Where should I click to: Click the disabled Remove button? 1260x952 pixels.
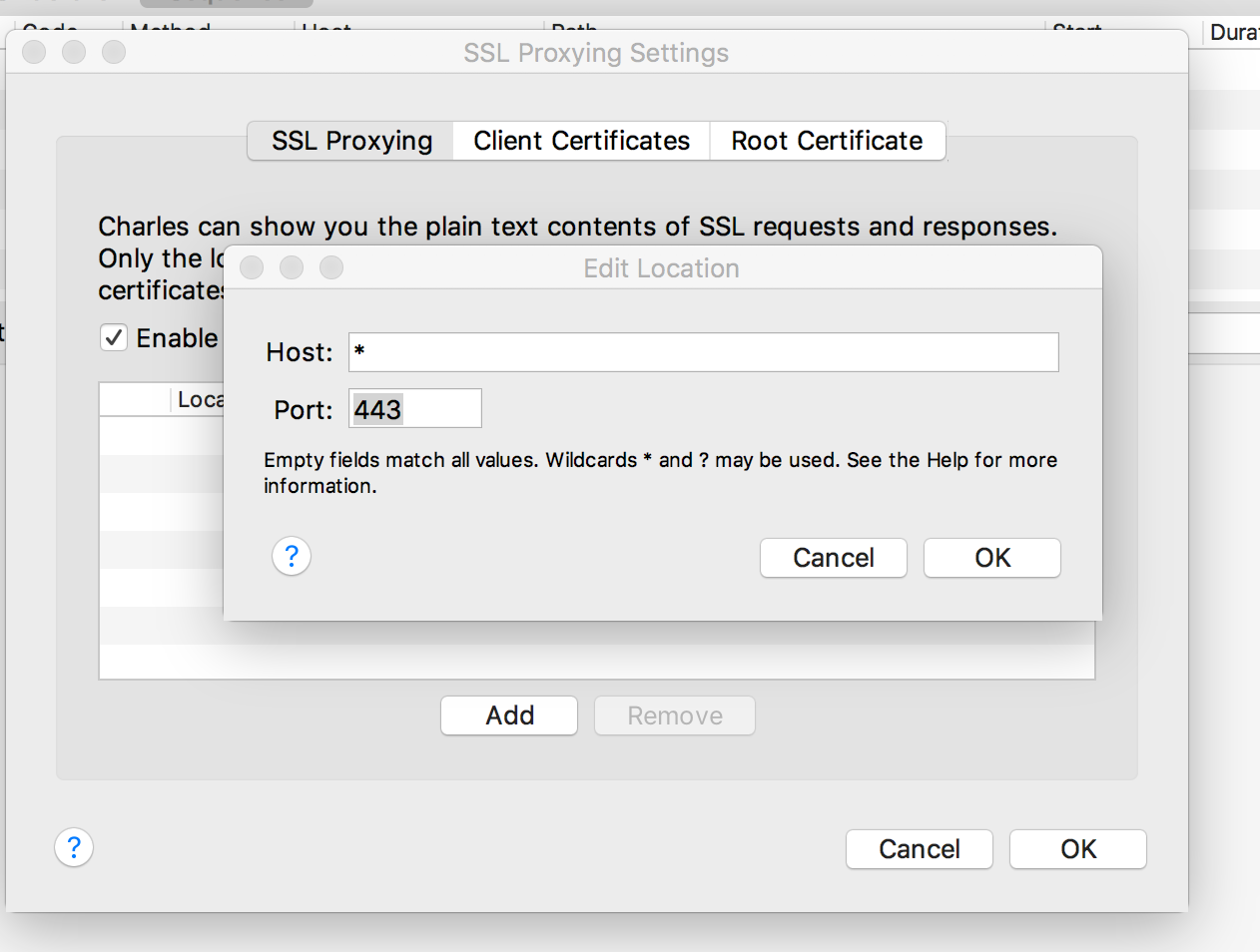pyautogui.click(x=674, y=714)
